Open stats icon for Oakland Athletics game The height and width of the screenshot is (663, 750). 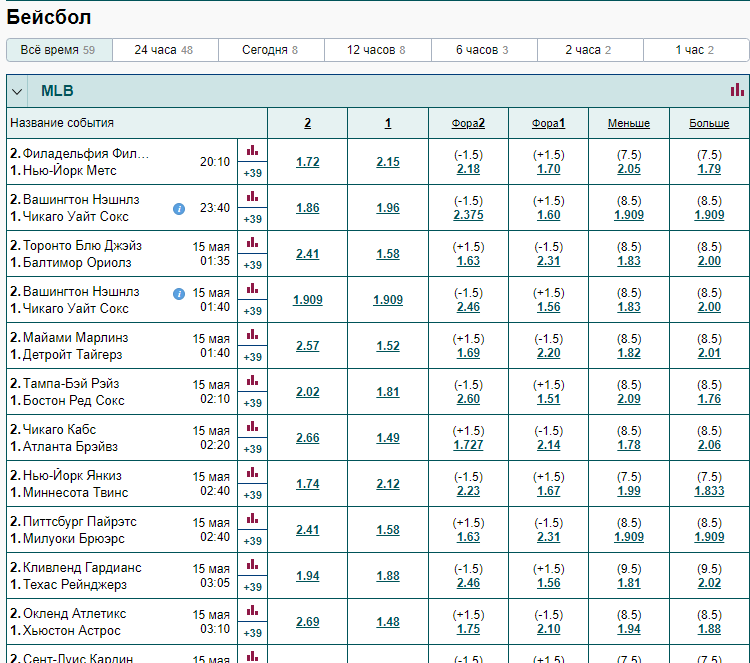253,610
